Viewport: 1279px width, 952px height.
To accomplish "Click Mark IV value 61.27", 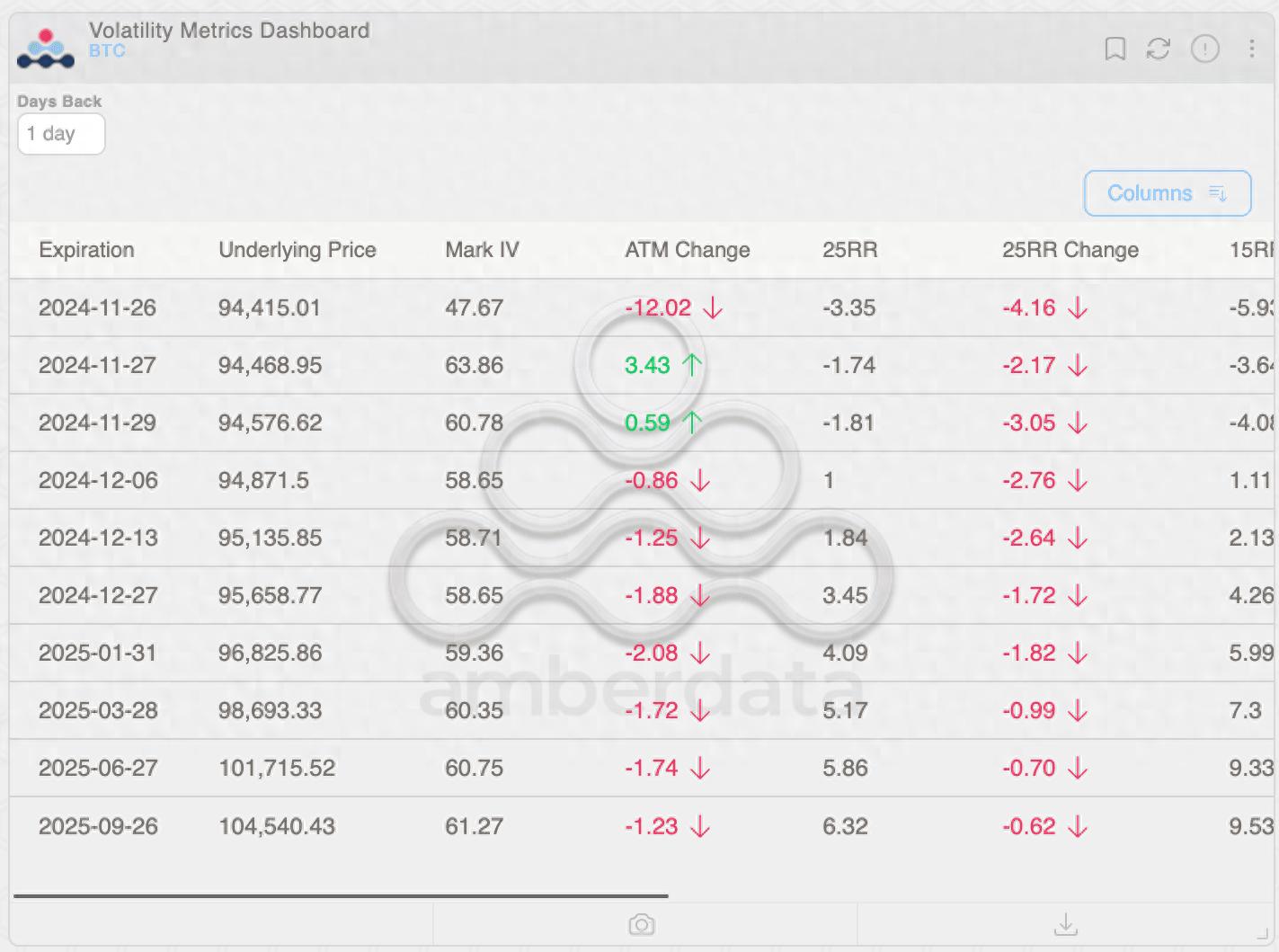I will click(x=474, y=826).
